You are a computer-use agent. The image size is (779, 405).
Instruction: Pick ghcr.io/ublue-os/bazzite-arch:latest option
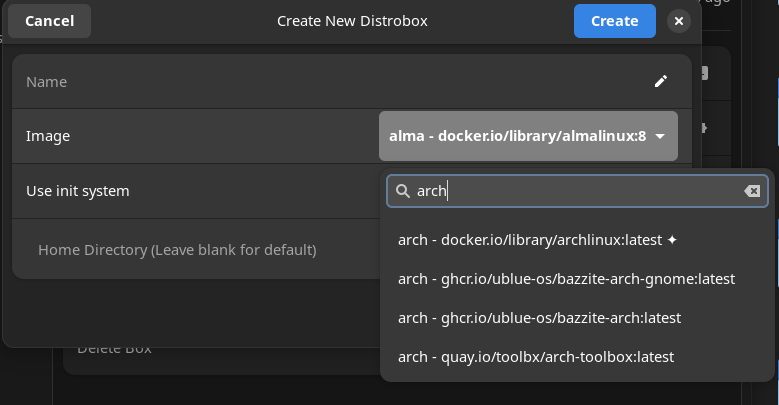(x=539, y=318)
